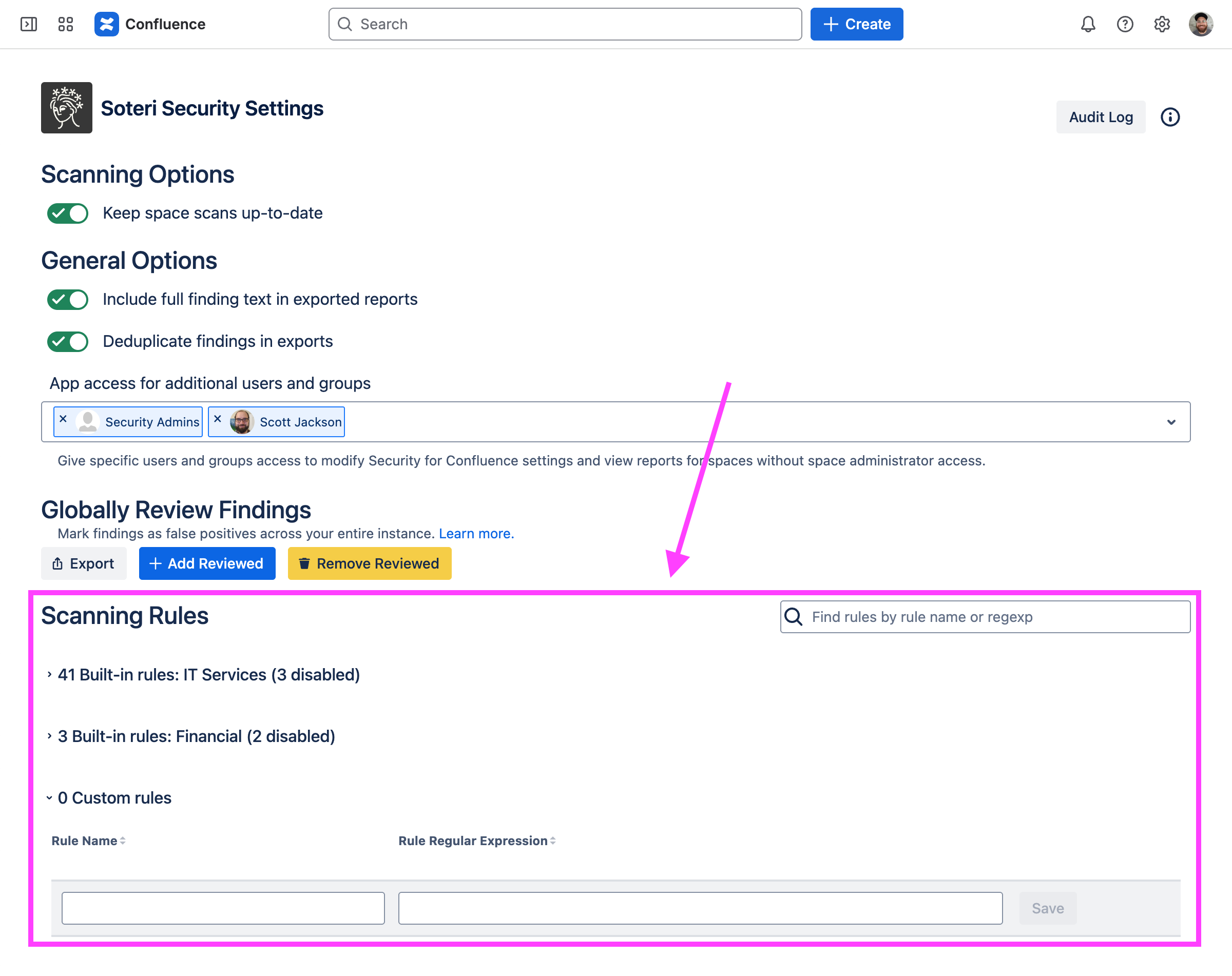This screenshot has width=1232, height=976.
Task: Remove the Security Admins tag
Action: 64,419
